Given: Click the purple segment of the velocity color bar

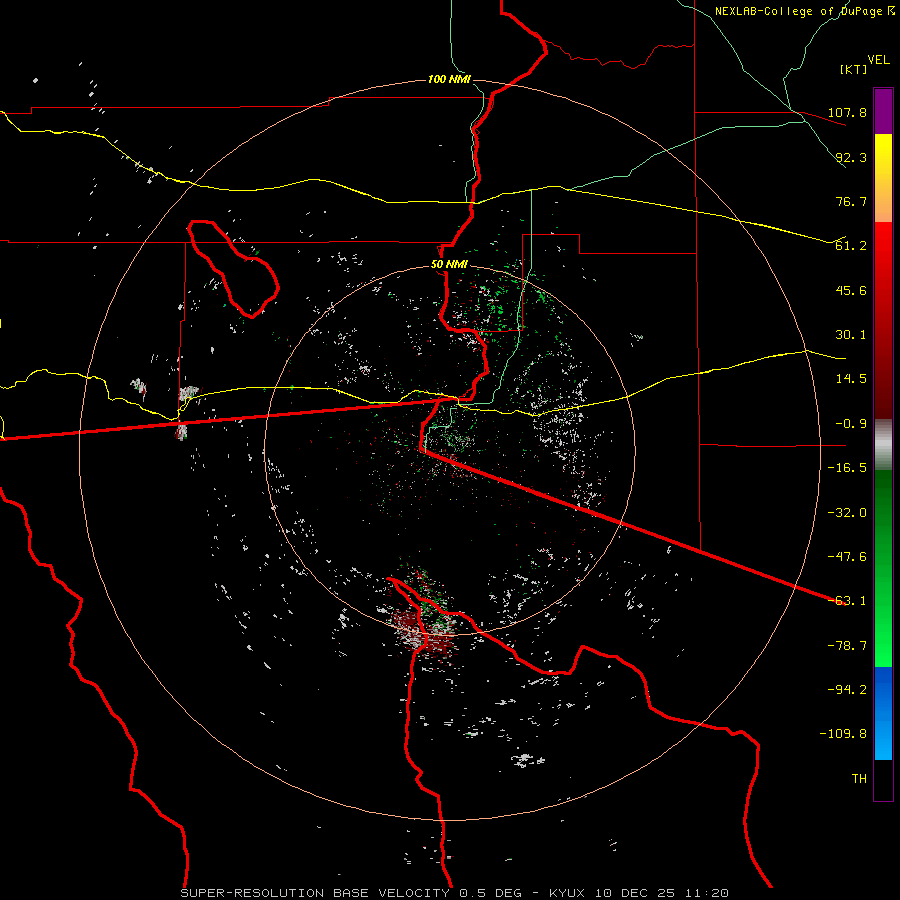Looking at the screenshot, I should pyautogui.click(x=883, y=111).
